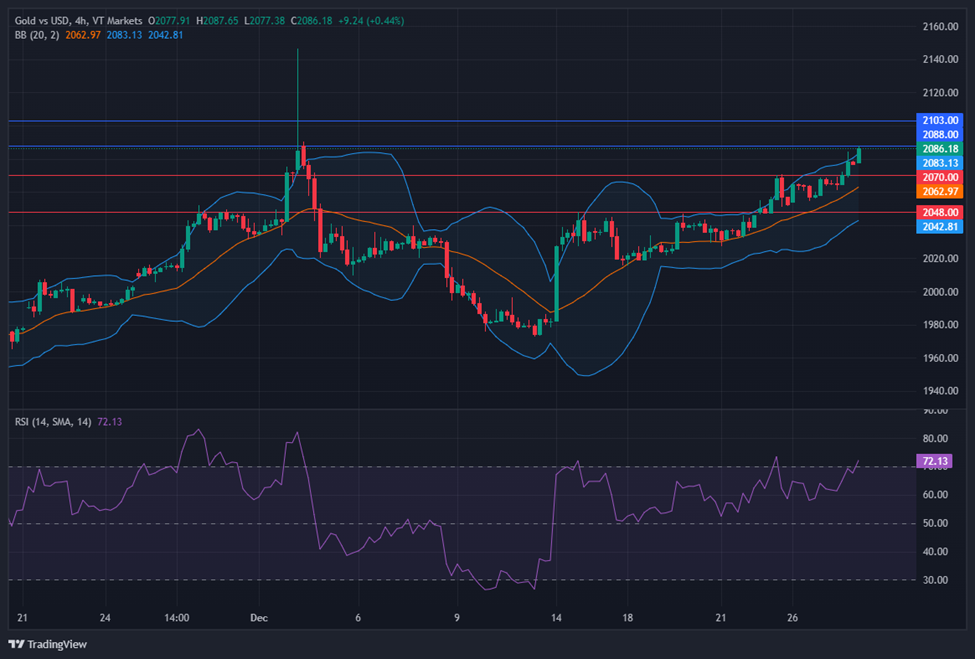Select the Gold vs USD symbol title
The image size is (975, 659).
pyautogui.click(x=49, y=20)
